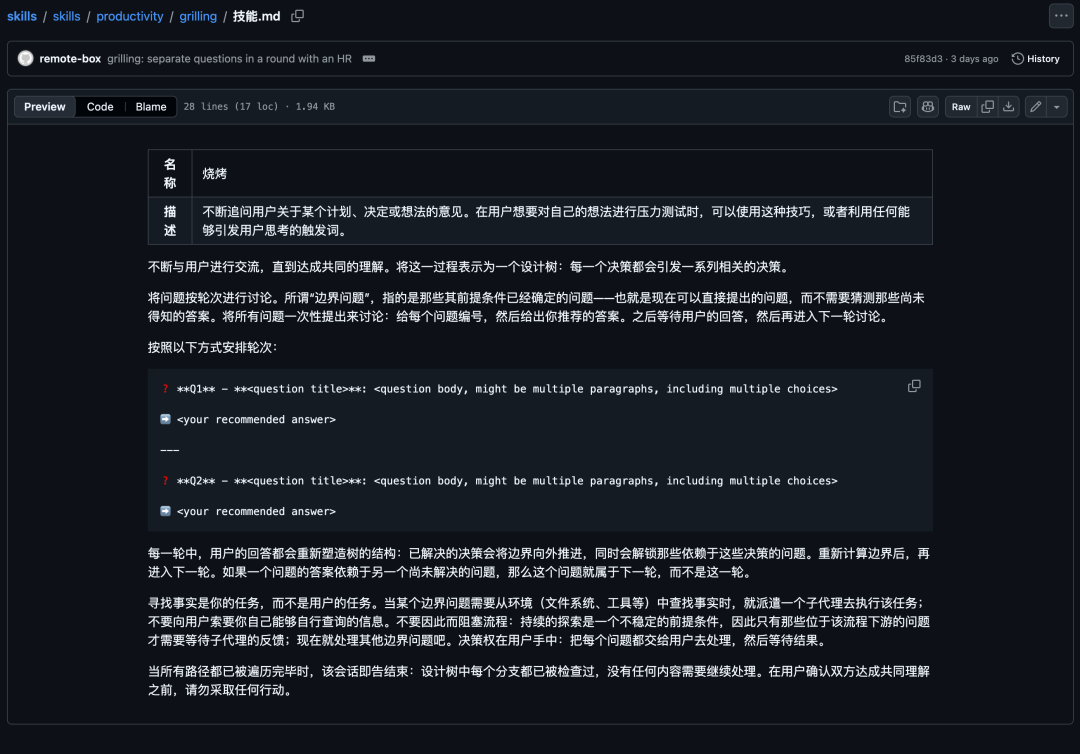The image size is (1080, 754).
Task: Click the 烧烤 table cell
Action: 562,174
